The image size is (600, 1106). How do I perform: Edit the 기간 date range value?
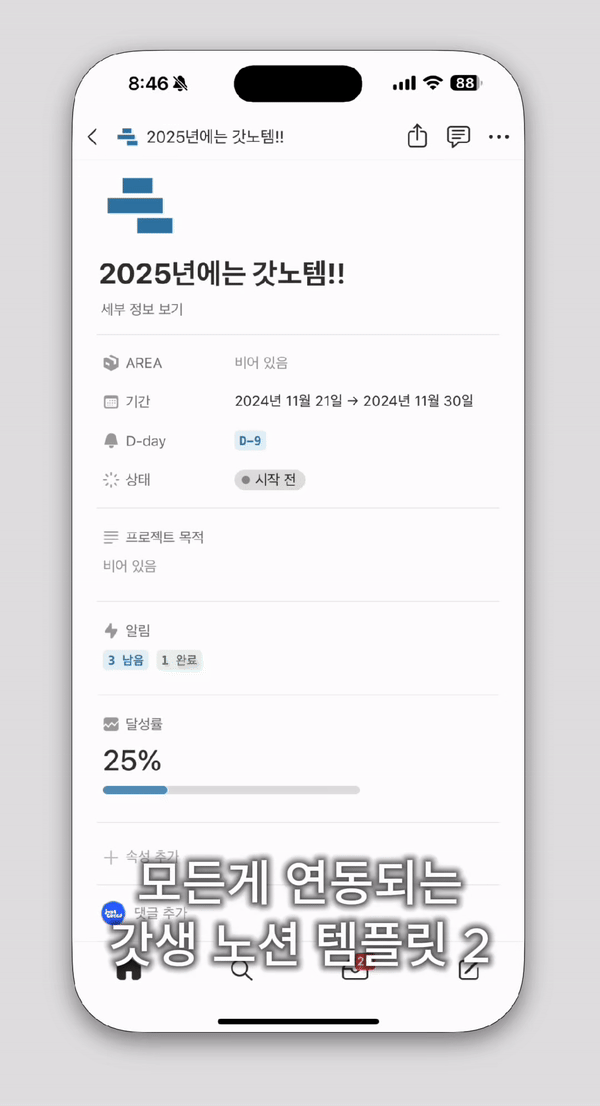(x=353, y=401)
